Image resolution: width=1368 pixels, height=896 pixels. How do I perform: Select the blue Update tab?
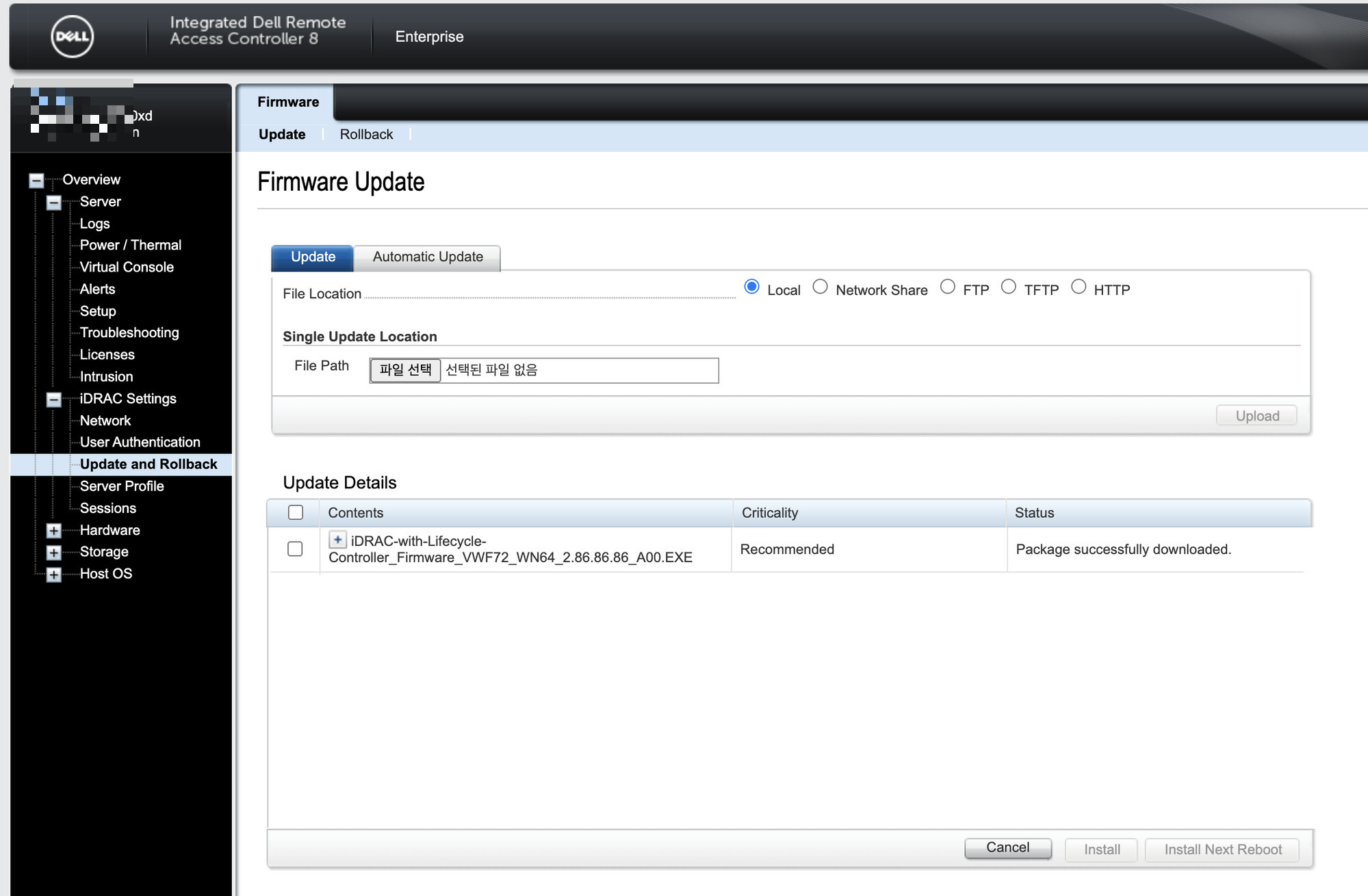313,257
